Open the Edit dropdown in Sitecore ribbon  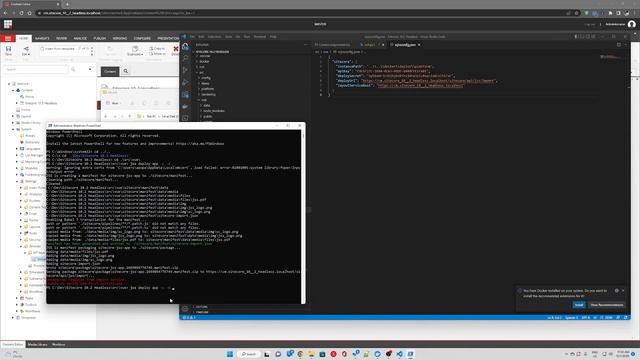pyautogui.click(x=26, y=51)
